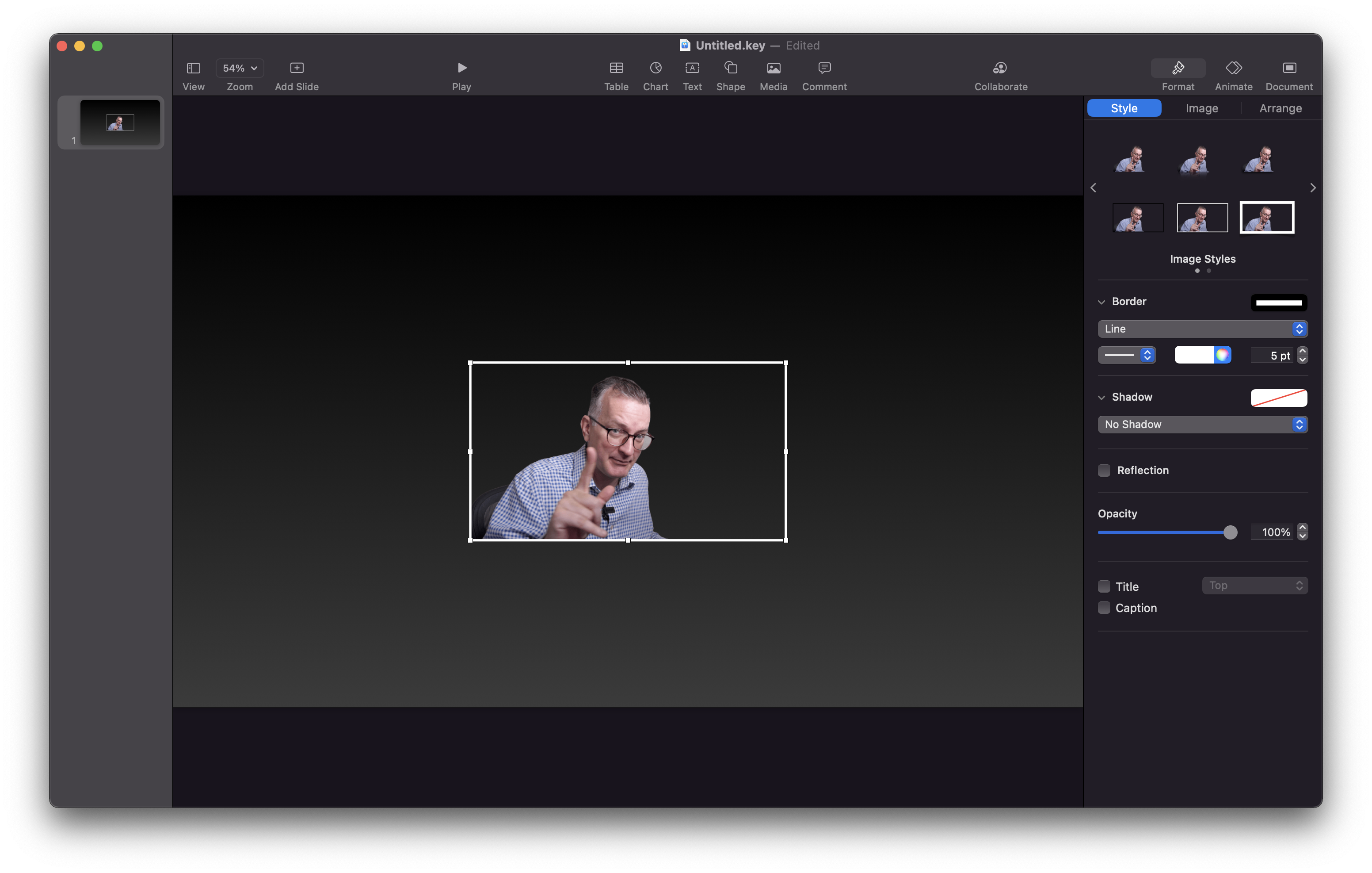Tick the Caption checkbox

(1104, 608)
